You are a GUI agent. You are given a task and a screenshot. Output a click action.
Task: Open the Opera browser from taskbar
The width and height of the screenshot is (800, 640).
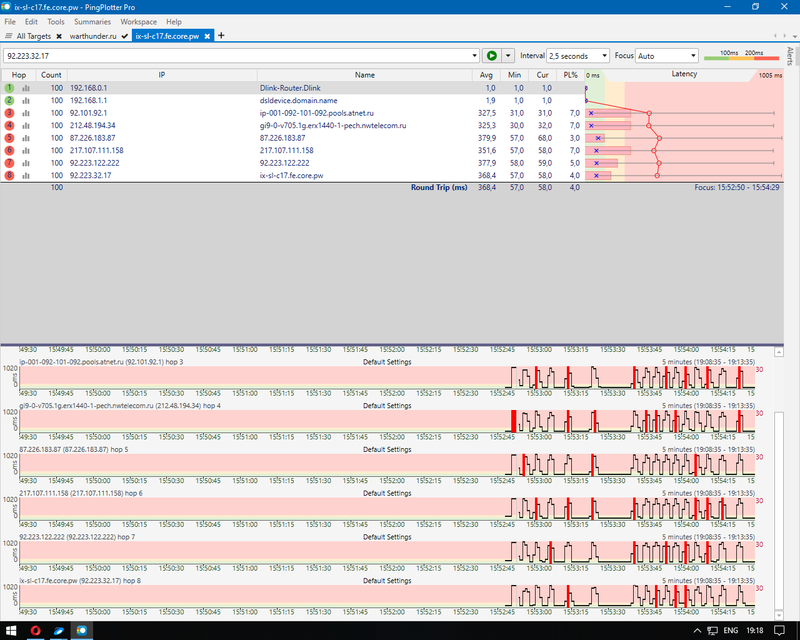coord(35,630)
